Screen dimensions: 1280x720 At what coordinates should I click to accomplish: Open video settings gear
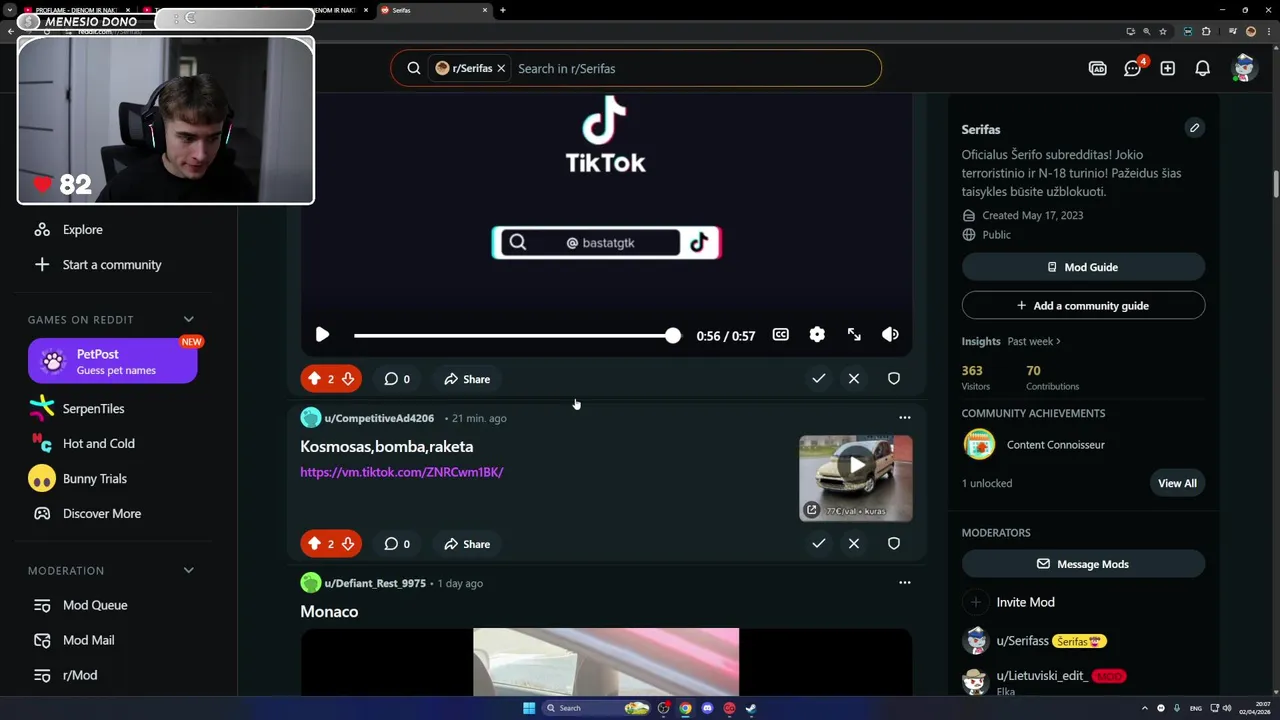pyautogui.click(x=817, y=335)
